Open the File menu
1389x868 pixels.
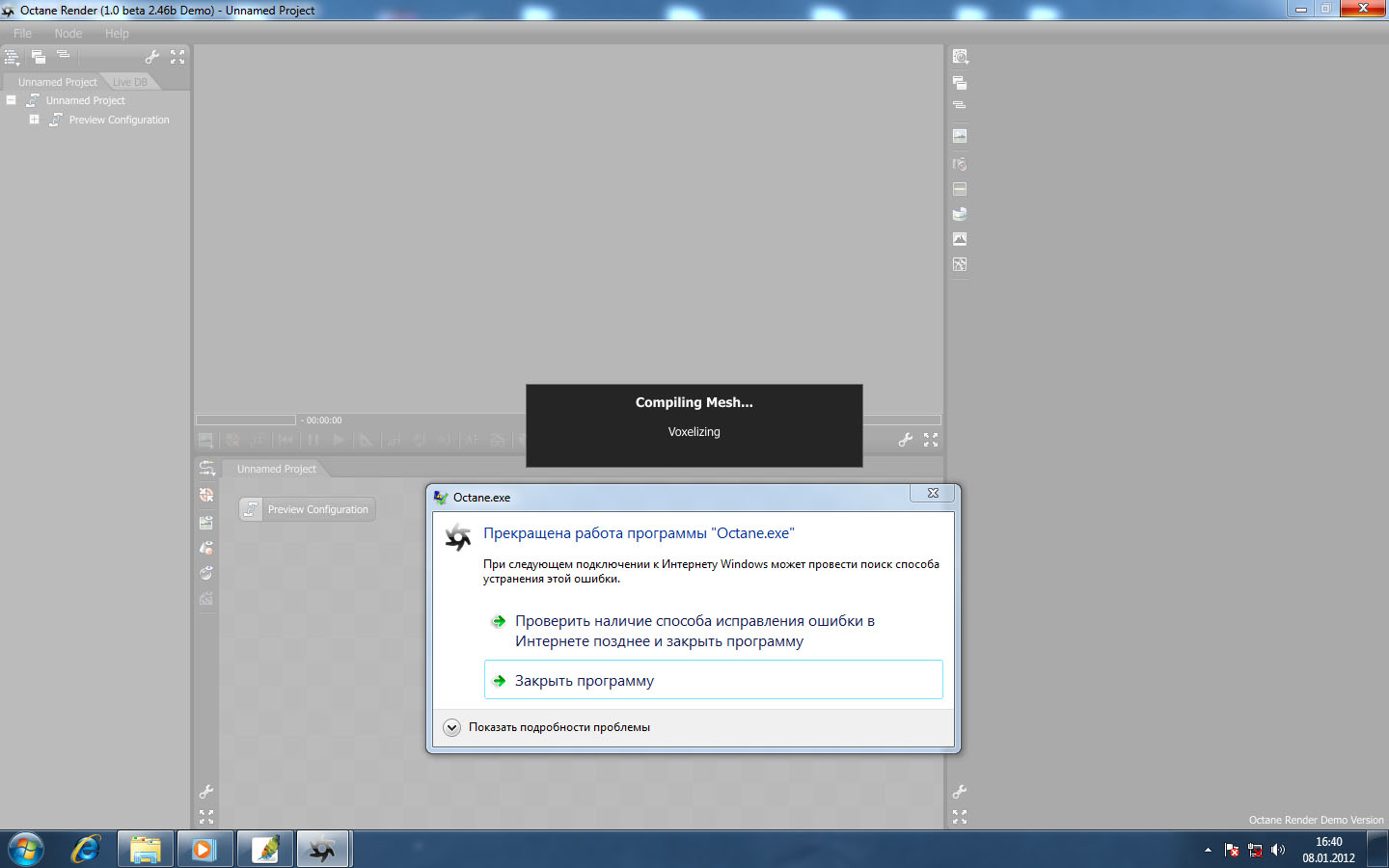coord(22,33)
